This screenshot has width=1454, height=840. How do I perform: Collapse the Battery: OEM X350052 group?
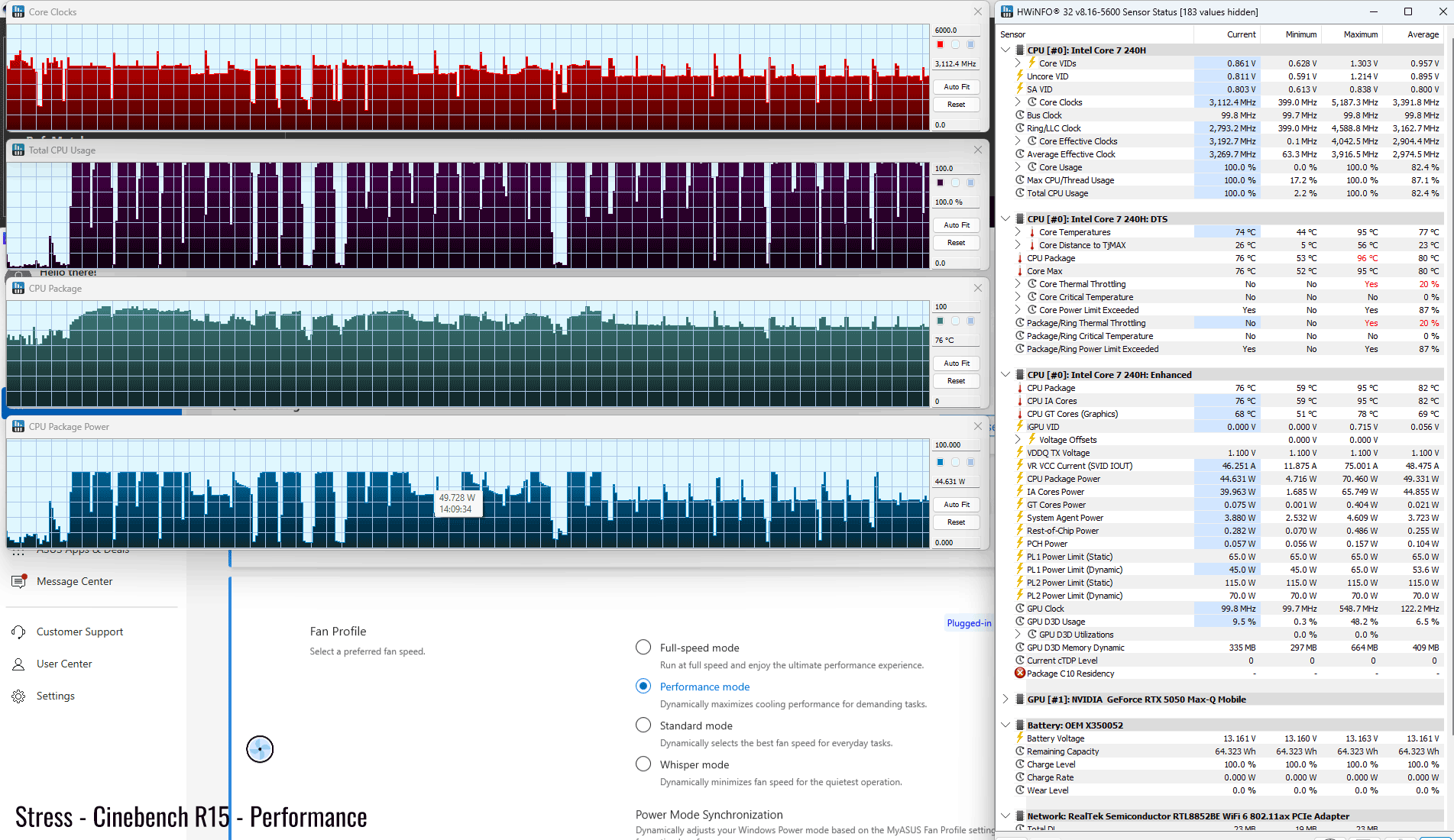(x=1005, y=725)
